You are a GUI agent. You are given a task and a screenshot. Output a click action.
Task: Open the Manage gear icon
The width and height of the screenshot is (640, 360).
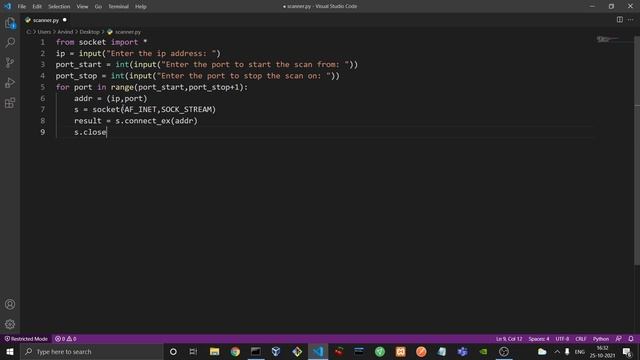point(10,324)
